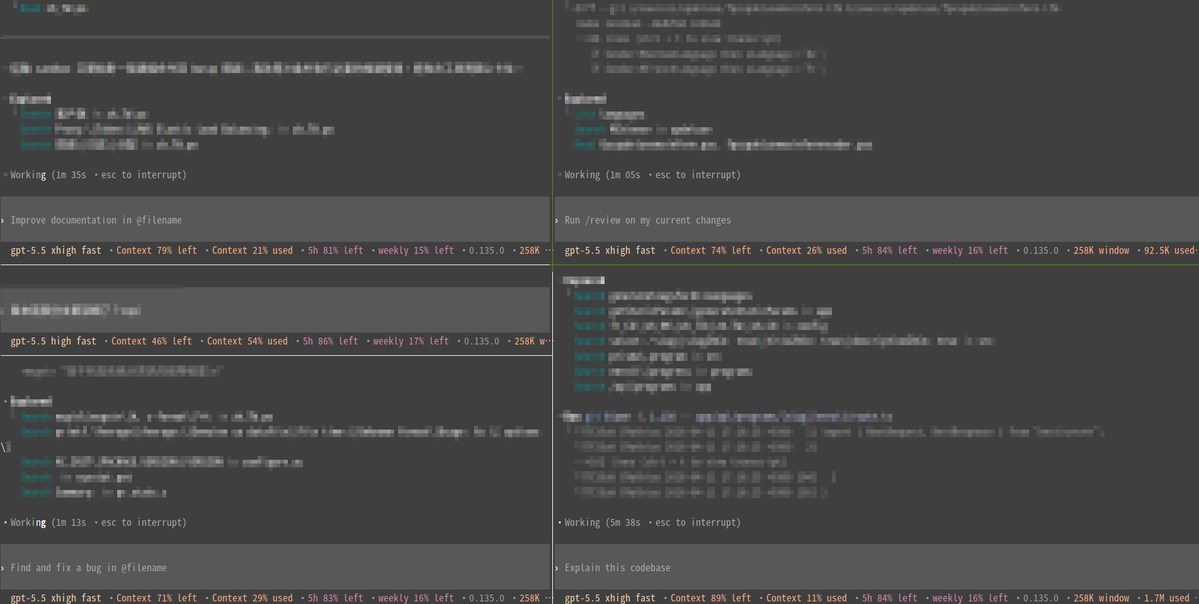Click 'Context 29% used' status entry
Screen dimensions: 1199x604
coord(252,599)
